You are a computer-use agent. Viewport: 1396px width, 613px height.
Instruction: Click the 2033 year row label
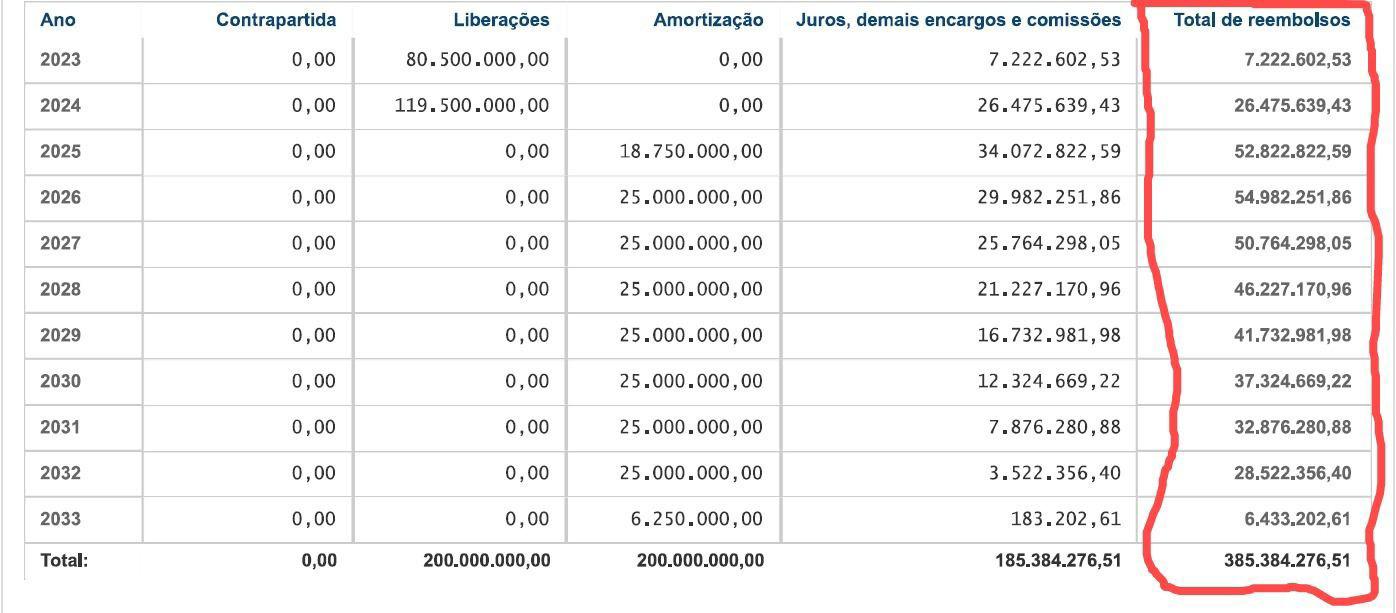[x=60, y=519]
